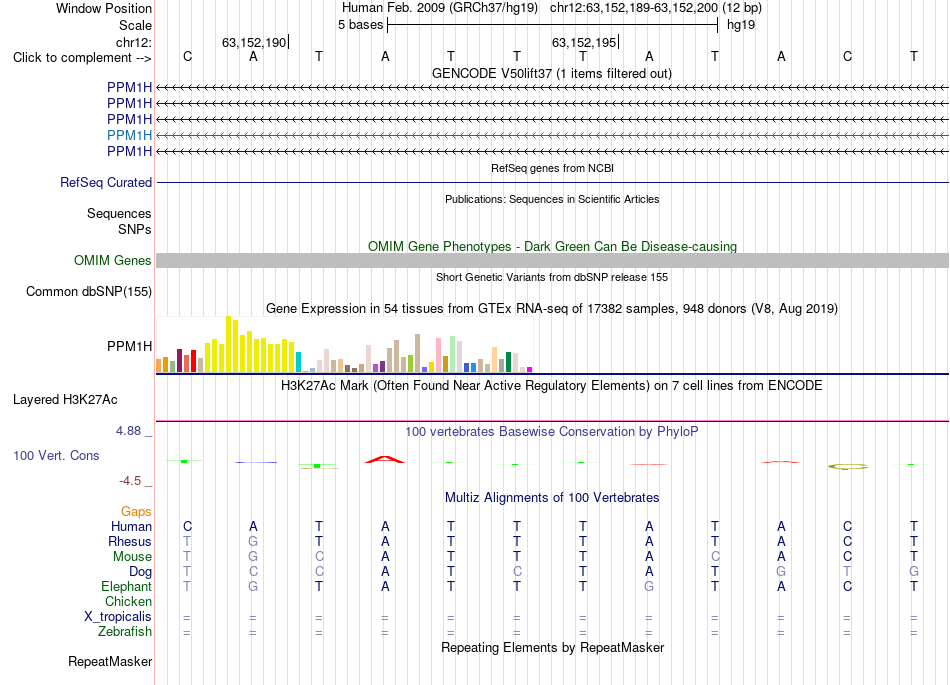Viewport: 950px width, 685px height.
Task: Click the RefSeq Curated label
Action: pyautogui.click(x=106, y=182)
